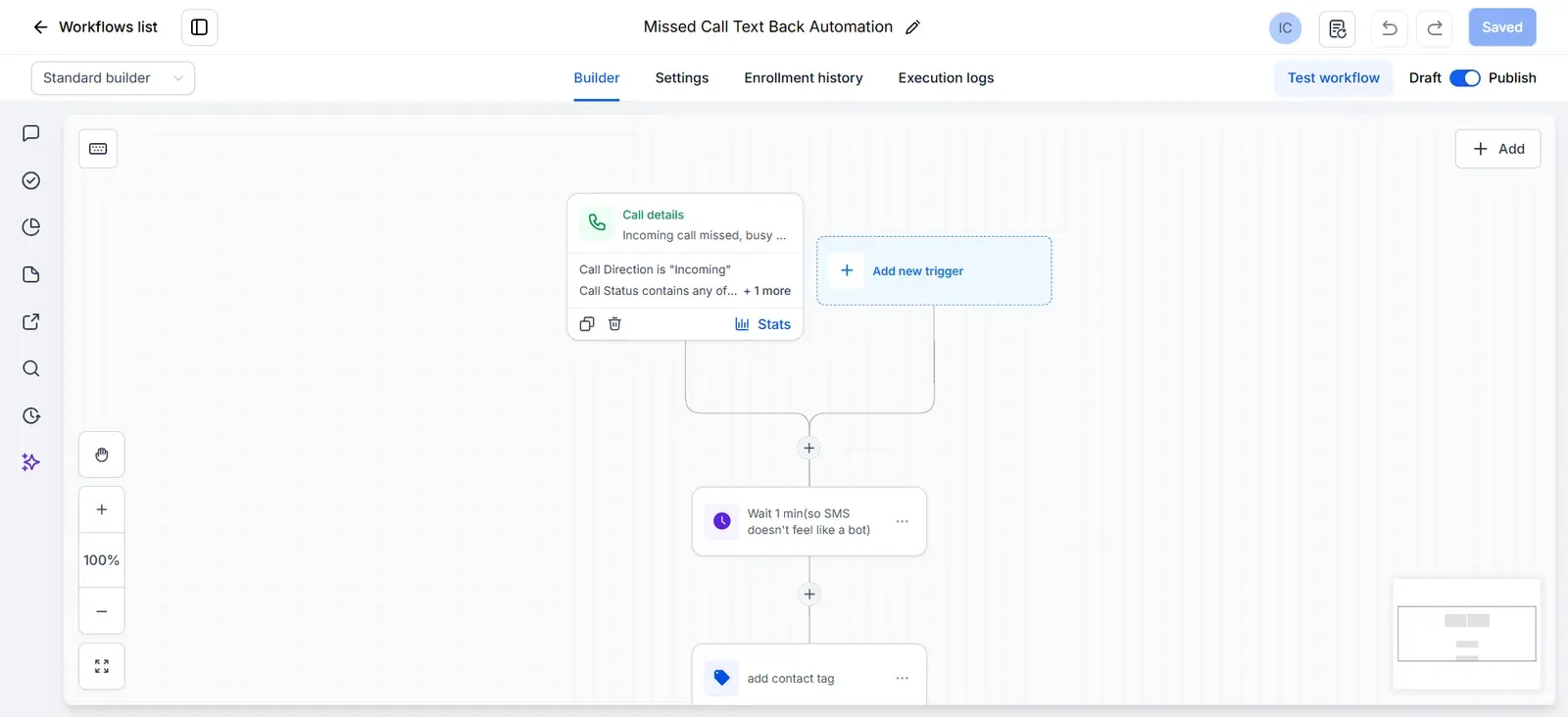
Task: Switch to the Builder tab
Action: (x=597, y=78)
